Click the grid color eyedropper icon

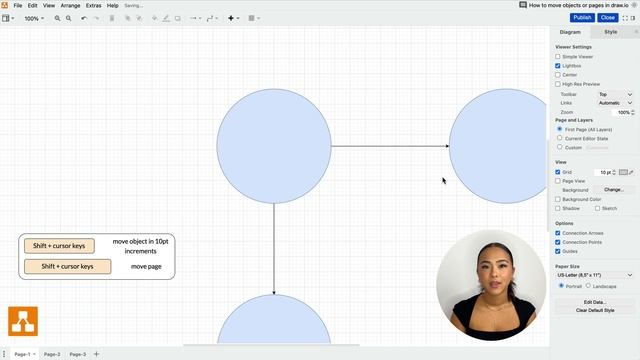631,172
